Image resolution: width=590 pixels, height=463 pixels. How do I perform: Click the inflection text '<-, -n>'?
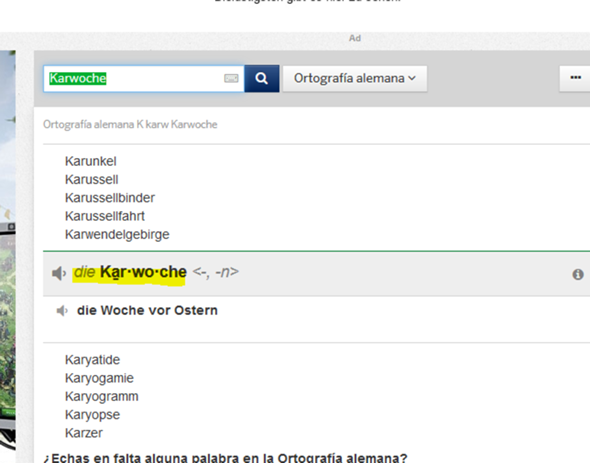(x=216, y=272)
